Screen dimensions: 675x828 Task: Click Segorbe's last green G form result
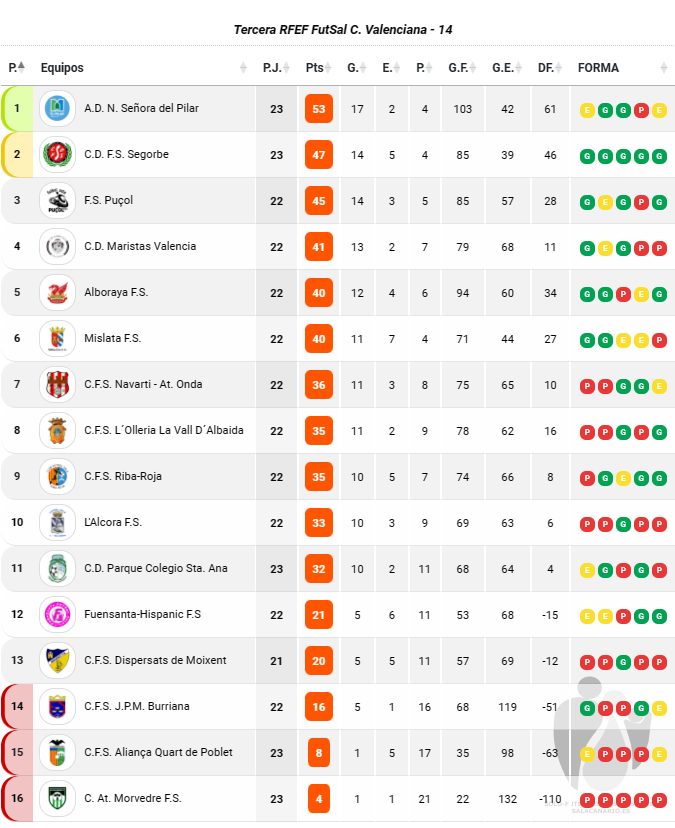click(659, 156)
